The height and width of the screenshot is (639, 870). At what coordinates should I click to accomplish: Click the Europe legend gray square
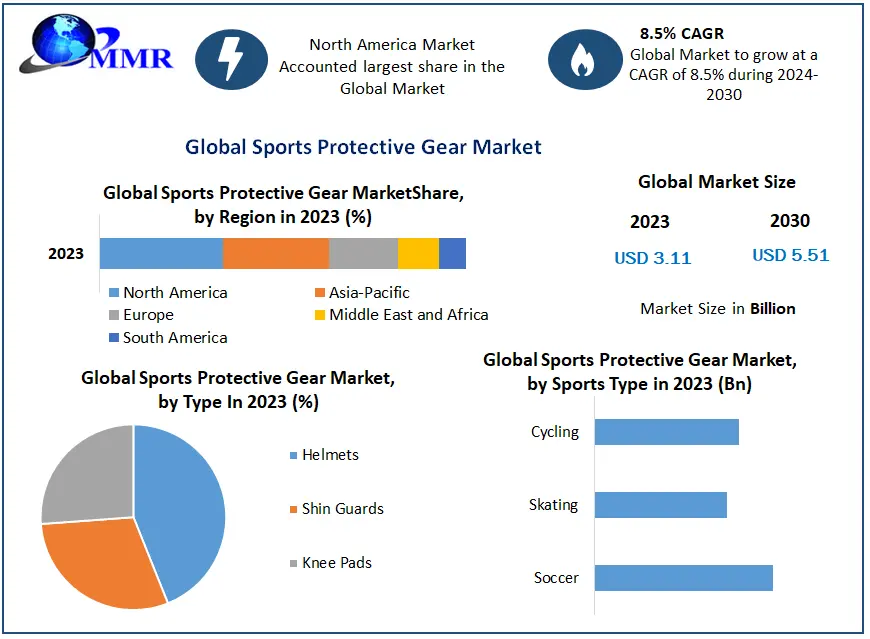click(x=113, y=315)
